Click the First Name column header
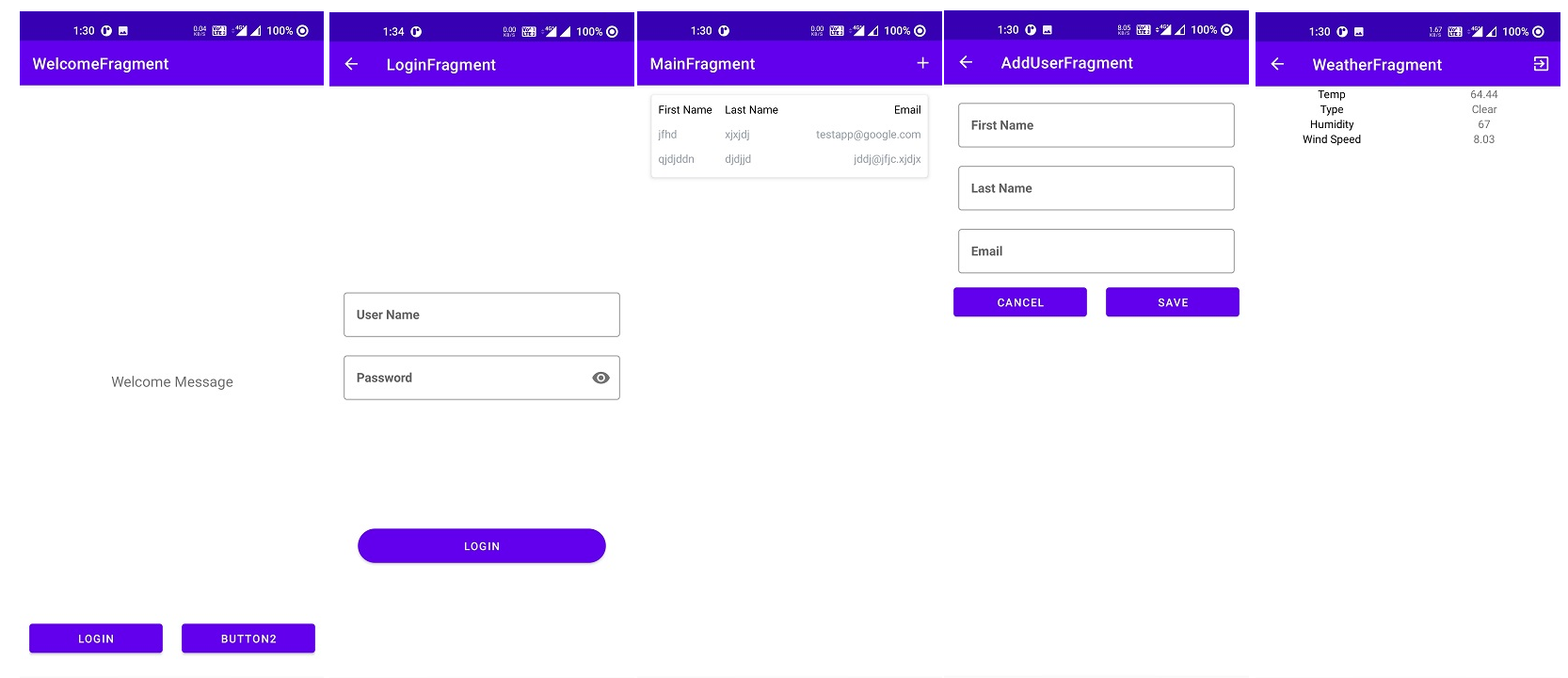Image resolution: width=1568 pixels, height=678 pixels. tap(685, 110)
